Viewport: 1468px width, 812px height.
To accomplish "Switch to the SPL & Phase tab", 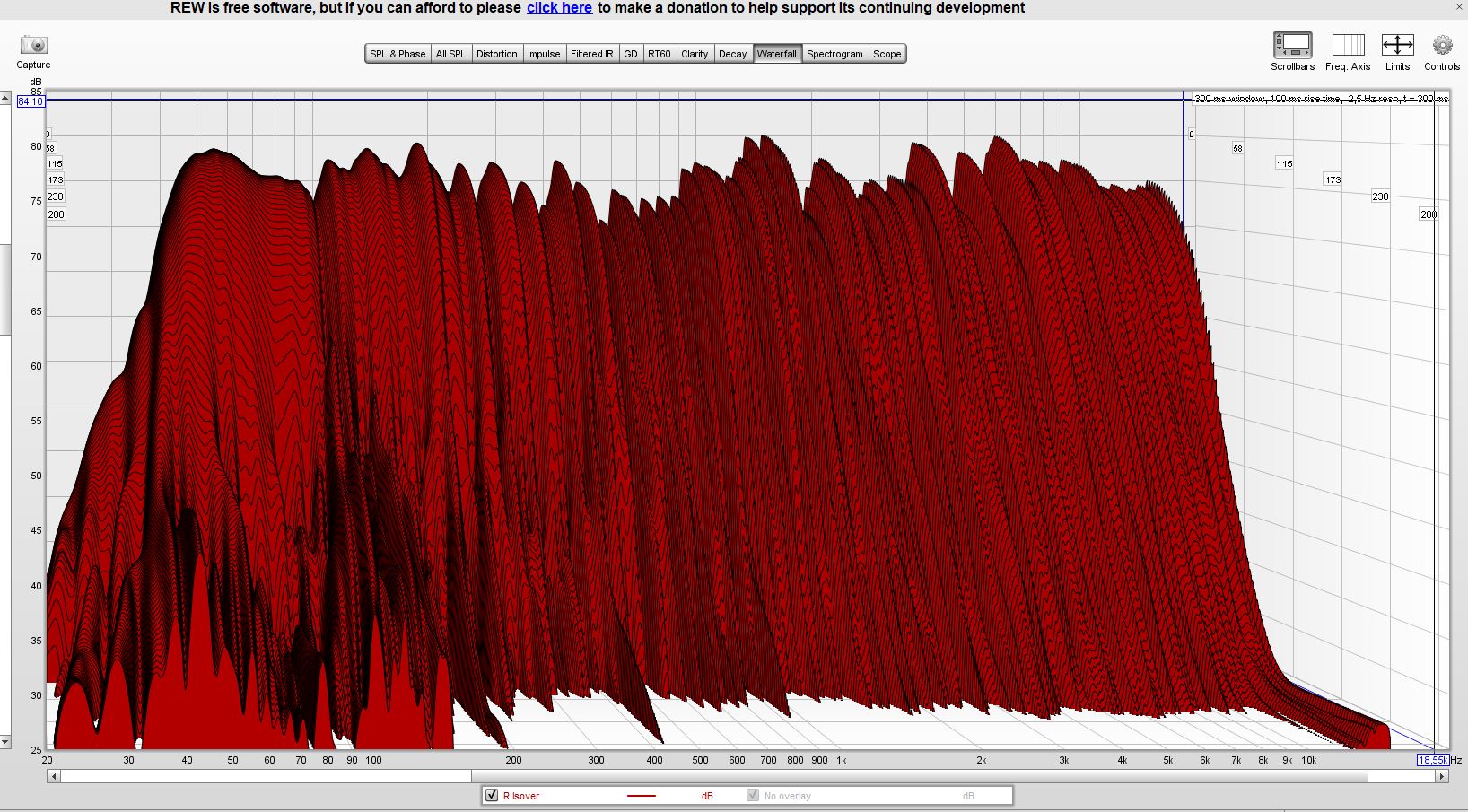I will pyautogui.click(x=398, y=54).
